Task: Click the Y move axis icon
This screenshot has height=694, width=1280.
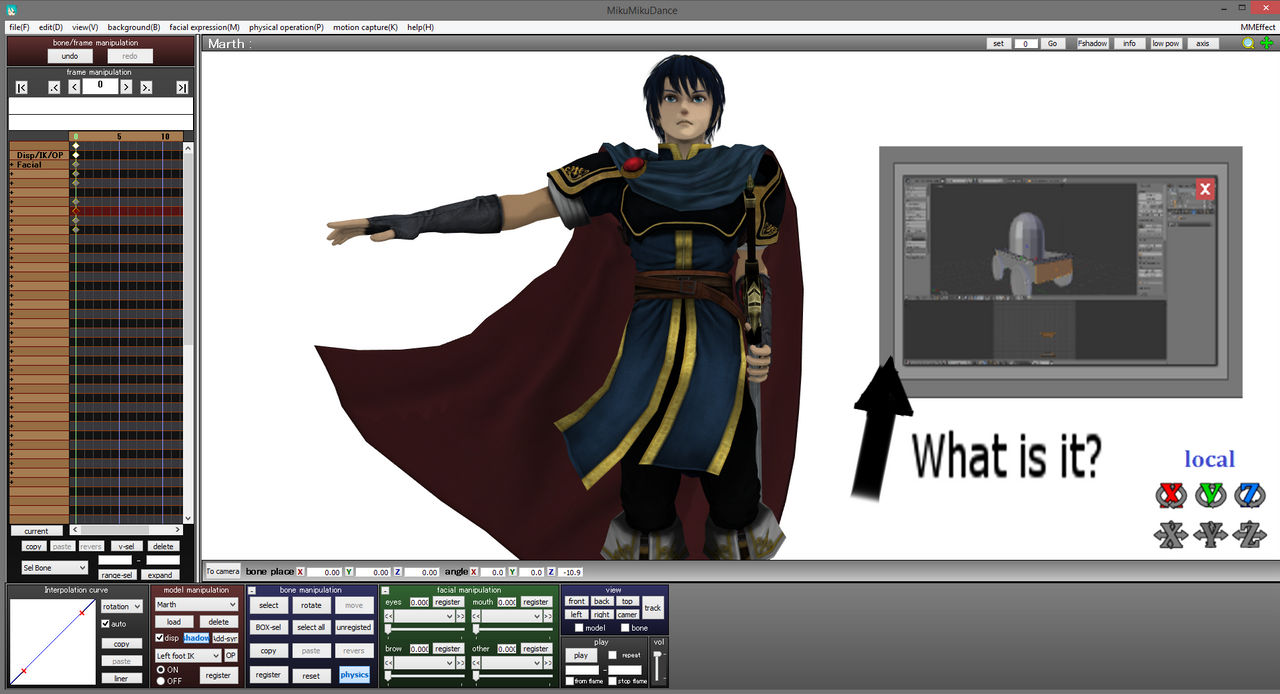Action: click(x=1211, y=535)
